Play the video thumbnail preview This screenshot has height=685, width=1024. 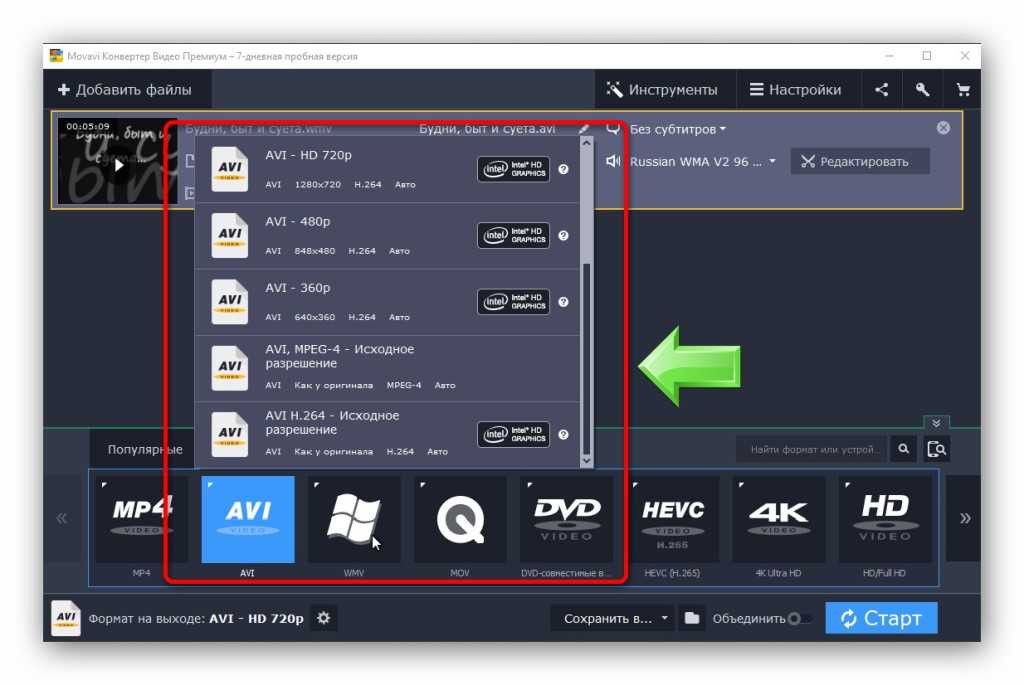pyautogui.click(x=118, y=165)
